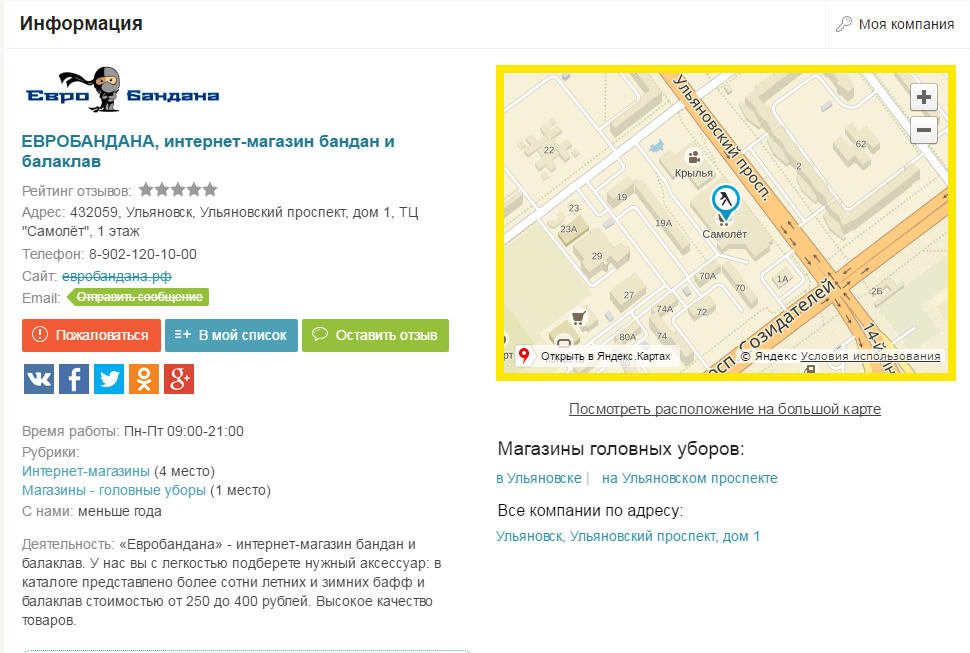
Task: Click the blue map pin over Самолёт
Action: 725,202
